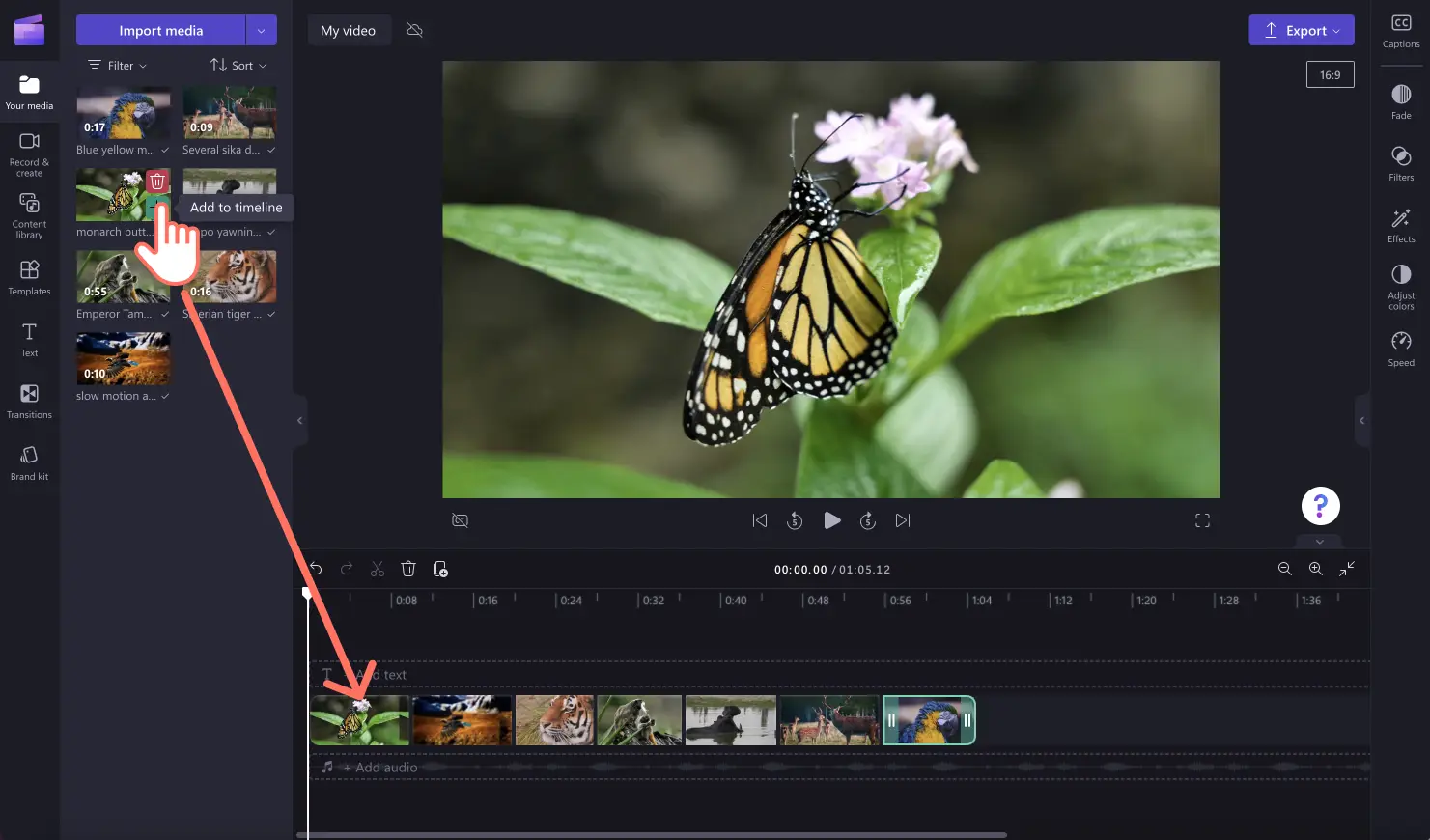1430x840 pixels.
Task: Expand the Export options dropdown
Action: click(x=1336, y=30)
